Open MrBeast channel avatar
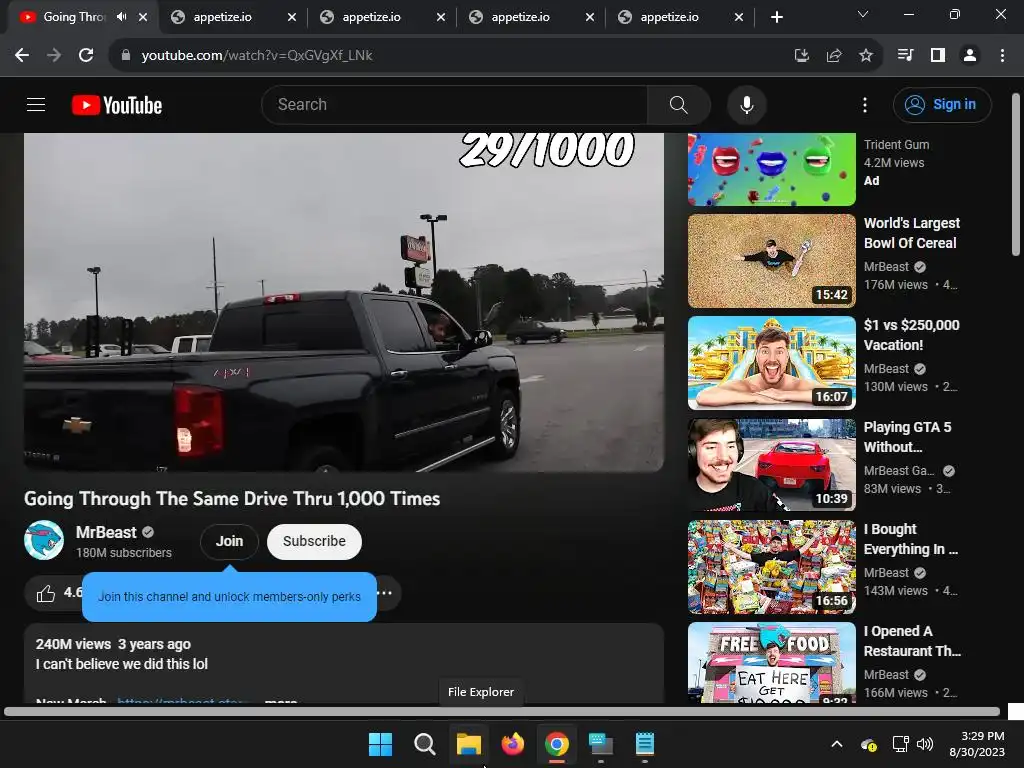Viewport: 1024px width, 768px height. (x=44, y=540)
